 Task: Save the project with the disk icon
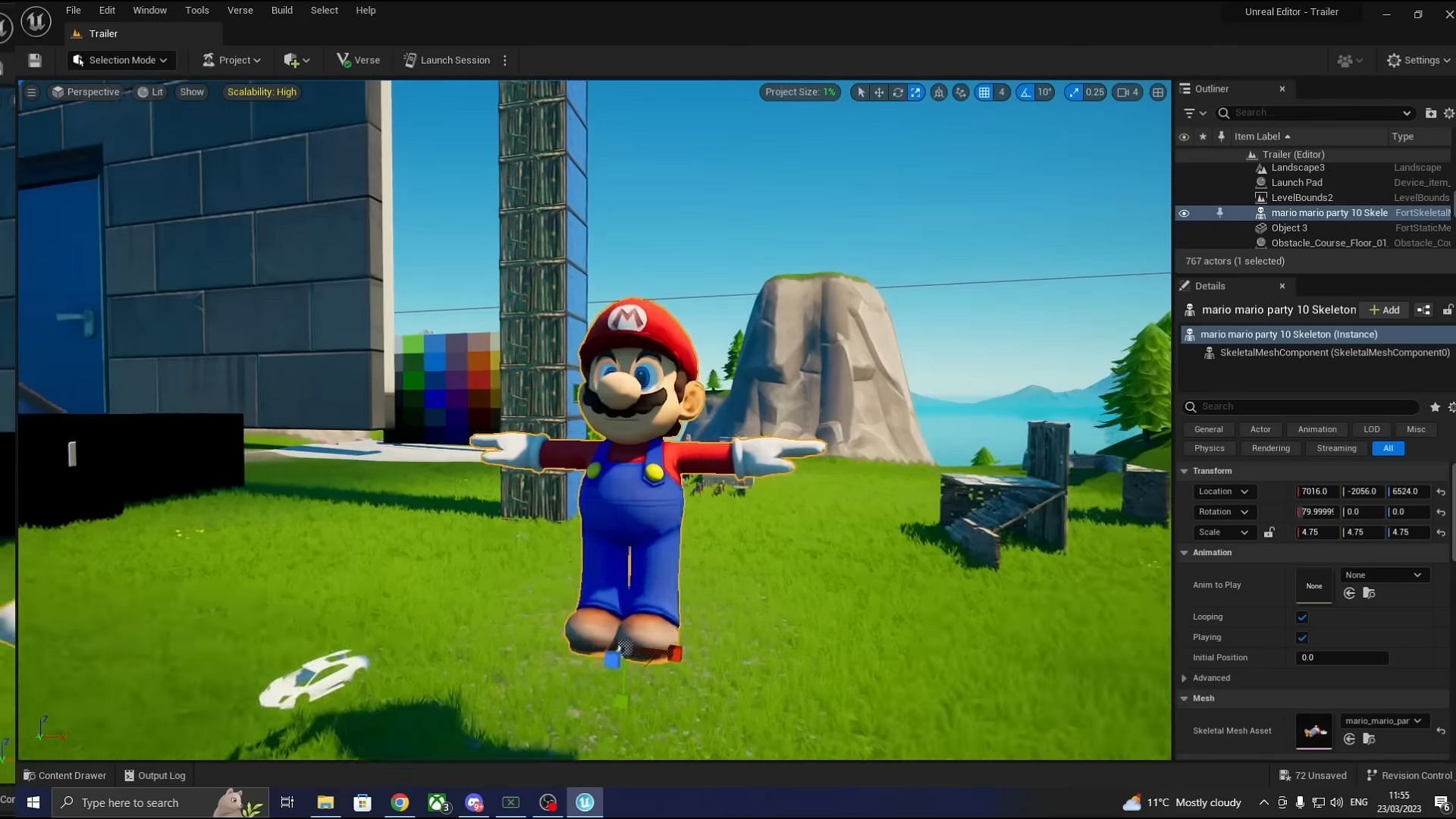[35, 60]
